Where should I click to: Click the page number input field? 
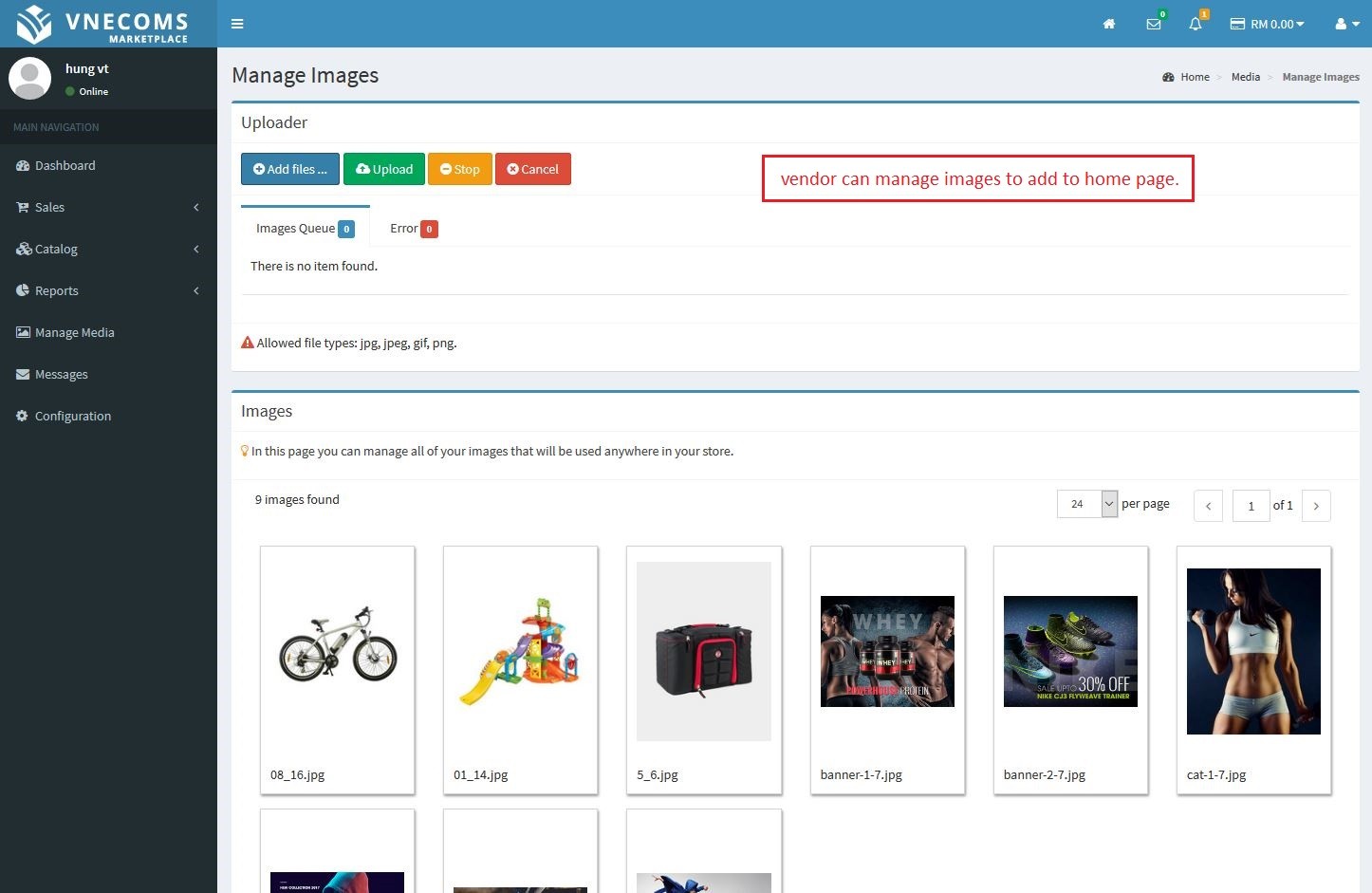(1251, 506)
